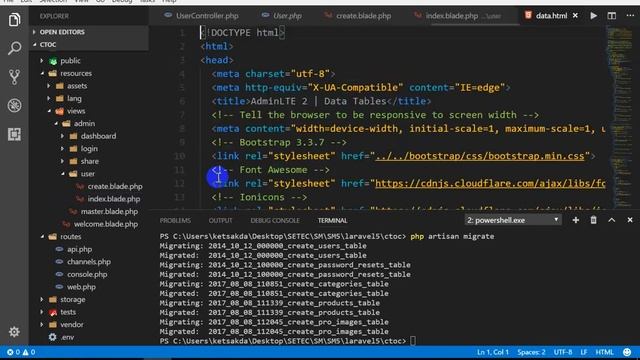The height and width of the screenshot is (360, 640).
Task: Switch to the UserController.php tab
Action: [202, 16]
